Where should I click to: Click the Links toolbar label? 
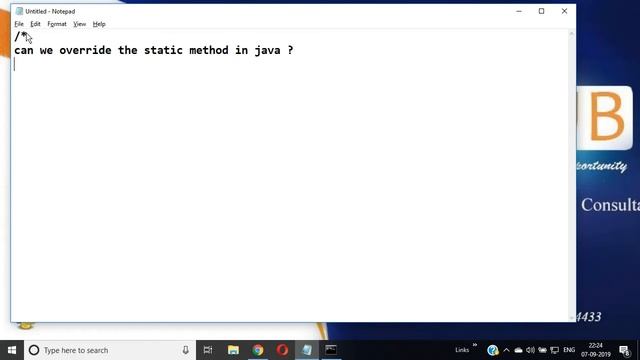[x=462, y=350]
